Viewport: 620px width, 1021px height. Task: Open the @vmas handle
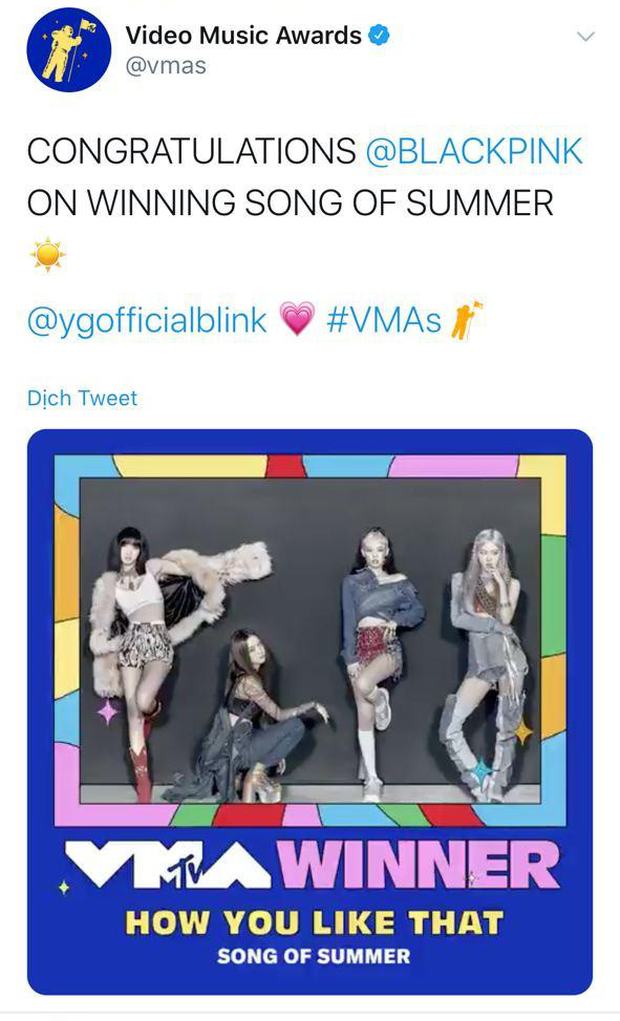[x=165, y=66]
